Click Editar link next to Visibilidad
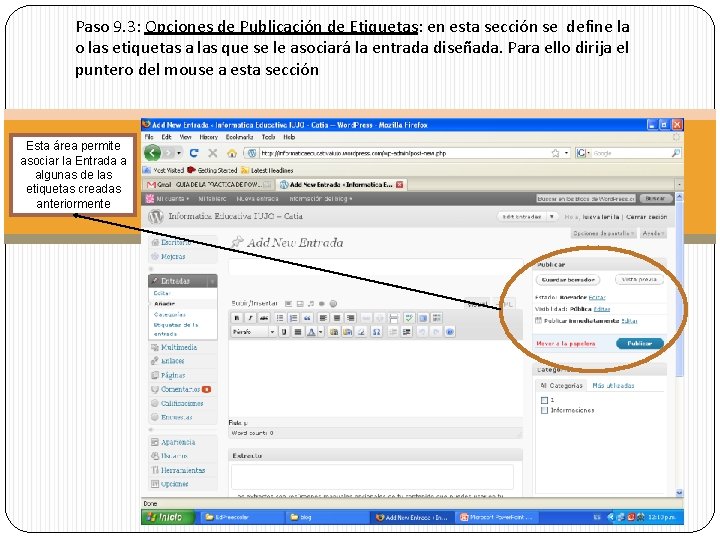This screenshot has width=720, height=540. [x=602, y=309]
